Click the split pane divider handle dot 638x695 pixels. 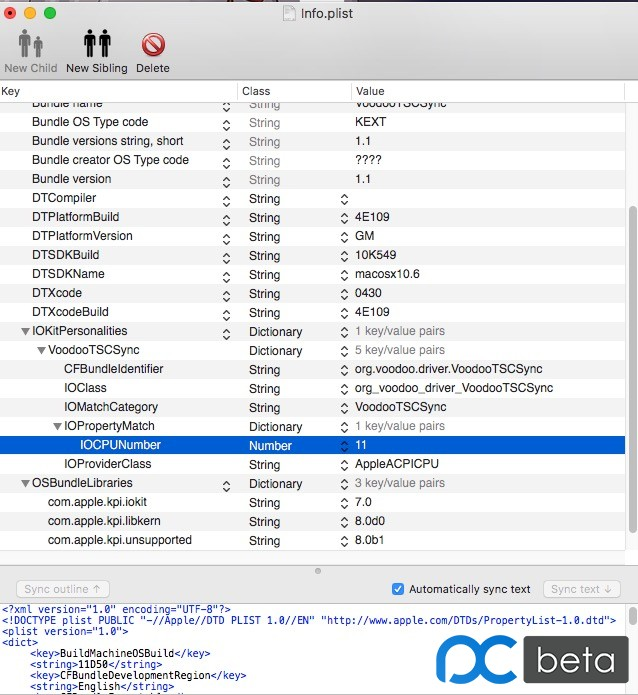(x=318, y=571)
